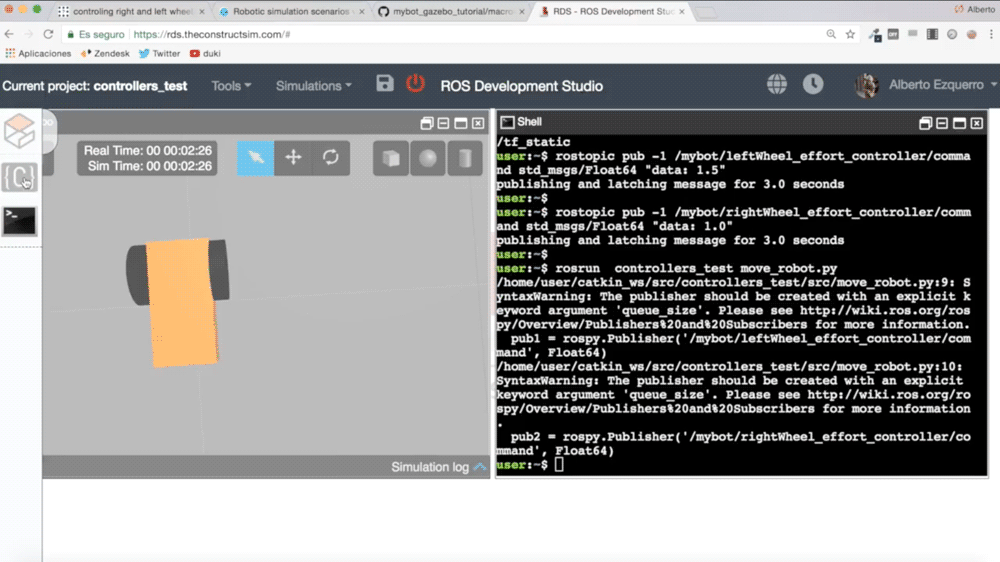Image resolution: width=1000 pixels, height=562 pixels.
Task: Switch to the Robotic simulation scenarios tab
Action: pos(291,12)
